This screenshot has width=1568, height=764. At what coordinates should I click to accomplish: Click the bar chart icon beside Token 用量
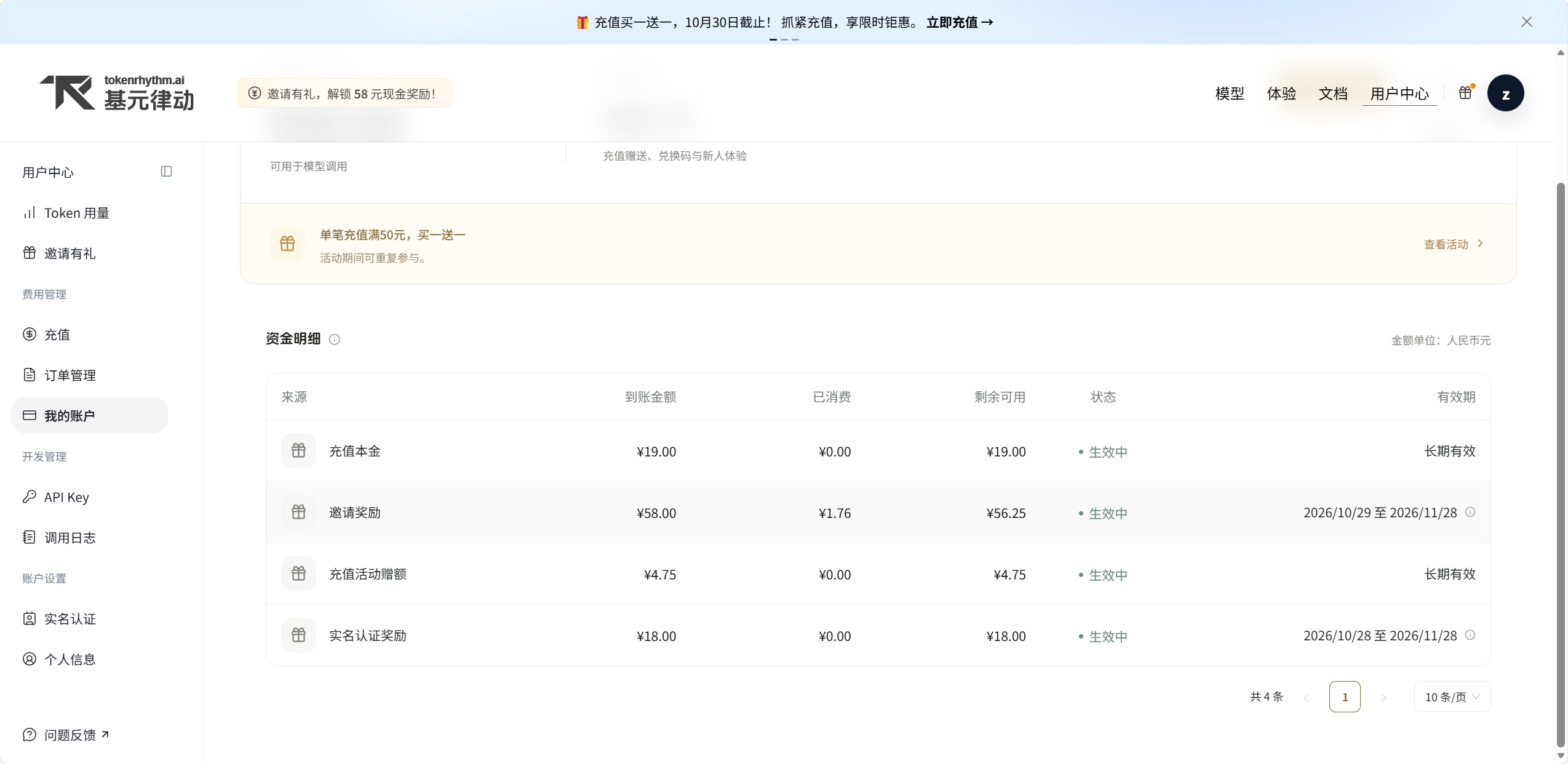click(29, 213)
